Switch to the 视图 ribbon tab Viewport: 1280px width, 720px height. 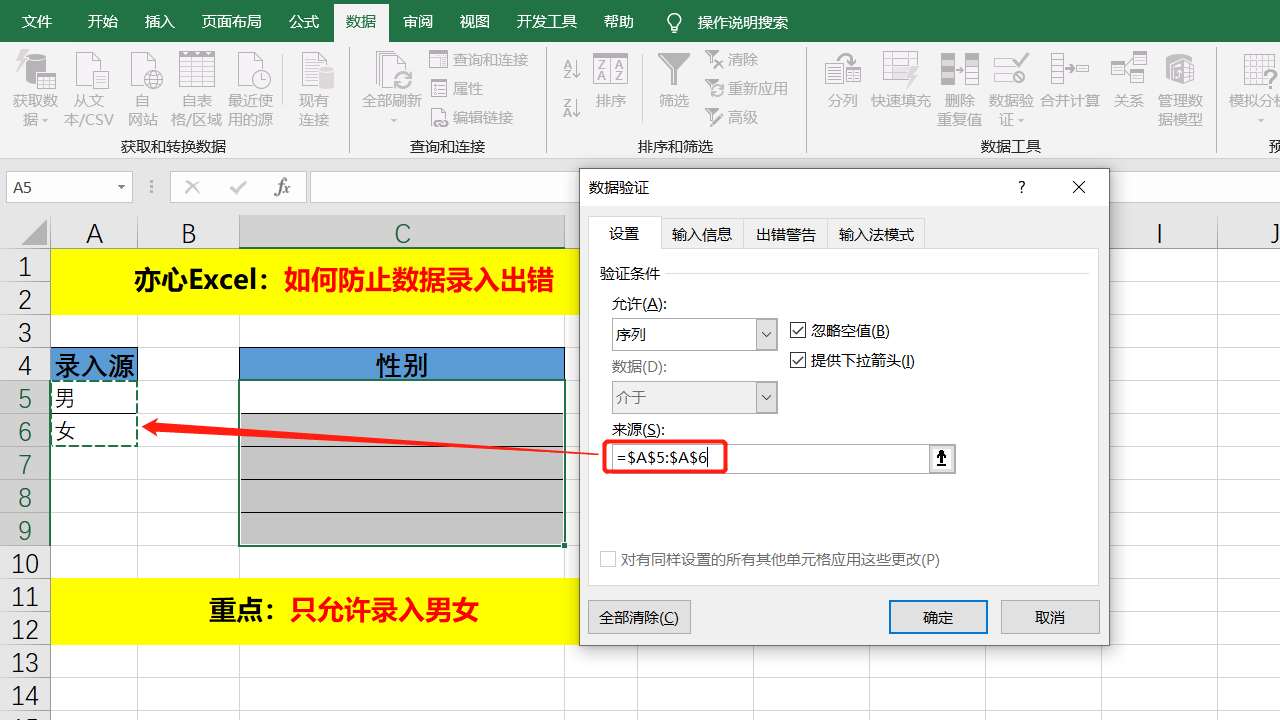474,22
